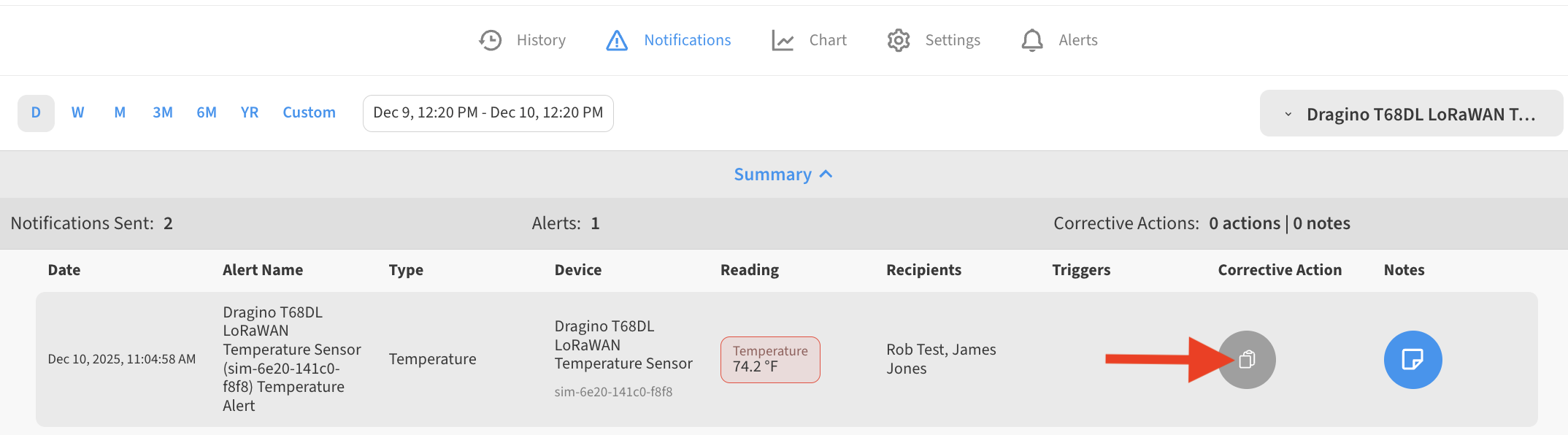Select the 6M time range
The image size is (1568, 435).
click(x=207, y=113)
